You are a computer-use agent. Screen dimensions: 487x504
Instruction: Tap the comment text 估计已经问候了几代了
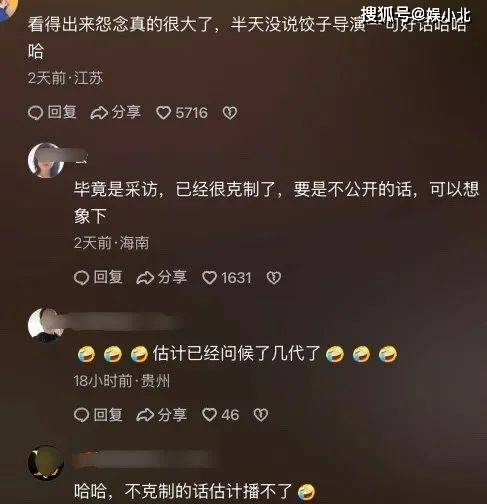(x=237, y=353)
